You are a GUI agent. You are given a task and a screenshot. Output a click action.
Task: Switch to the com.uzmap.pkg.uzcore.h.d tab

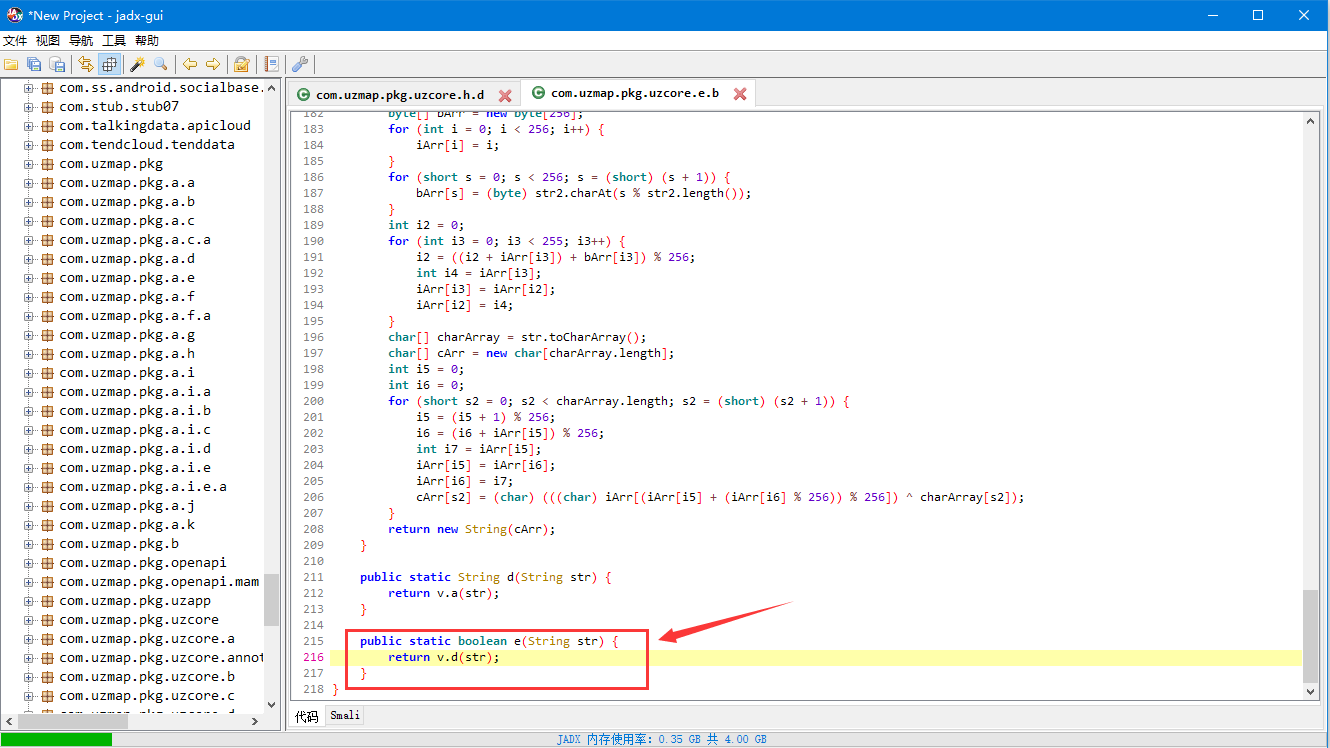399,95
